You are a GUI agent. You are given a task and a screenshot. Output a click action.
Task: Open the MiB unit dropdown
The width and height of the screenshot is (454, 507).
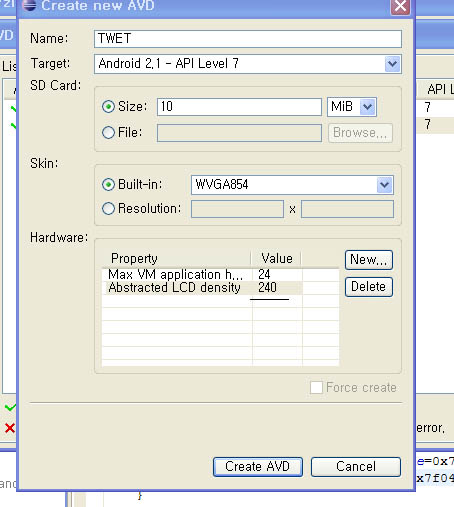(352, 107)
